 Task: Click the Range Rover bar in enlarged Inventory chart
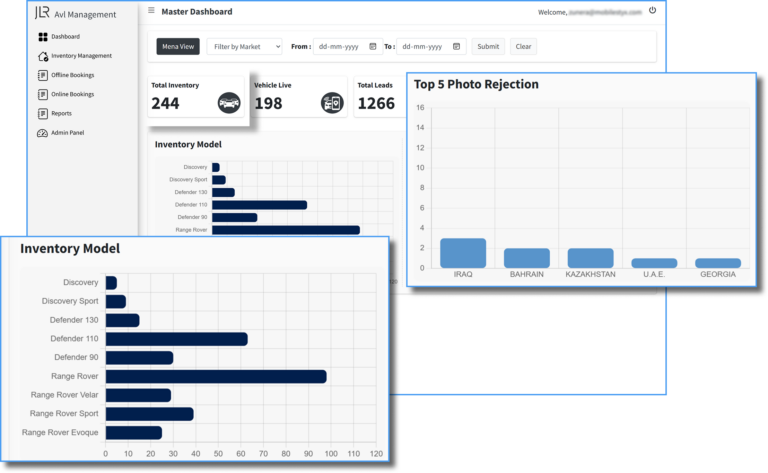tap(215, 376)
